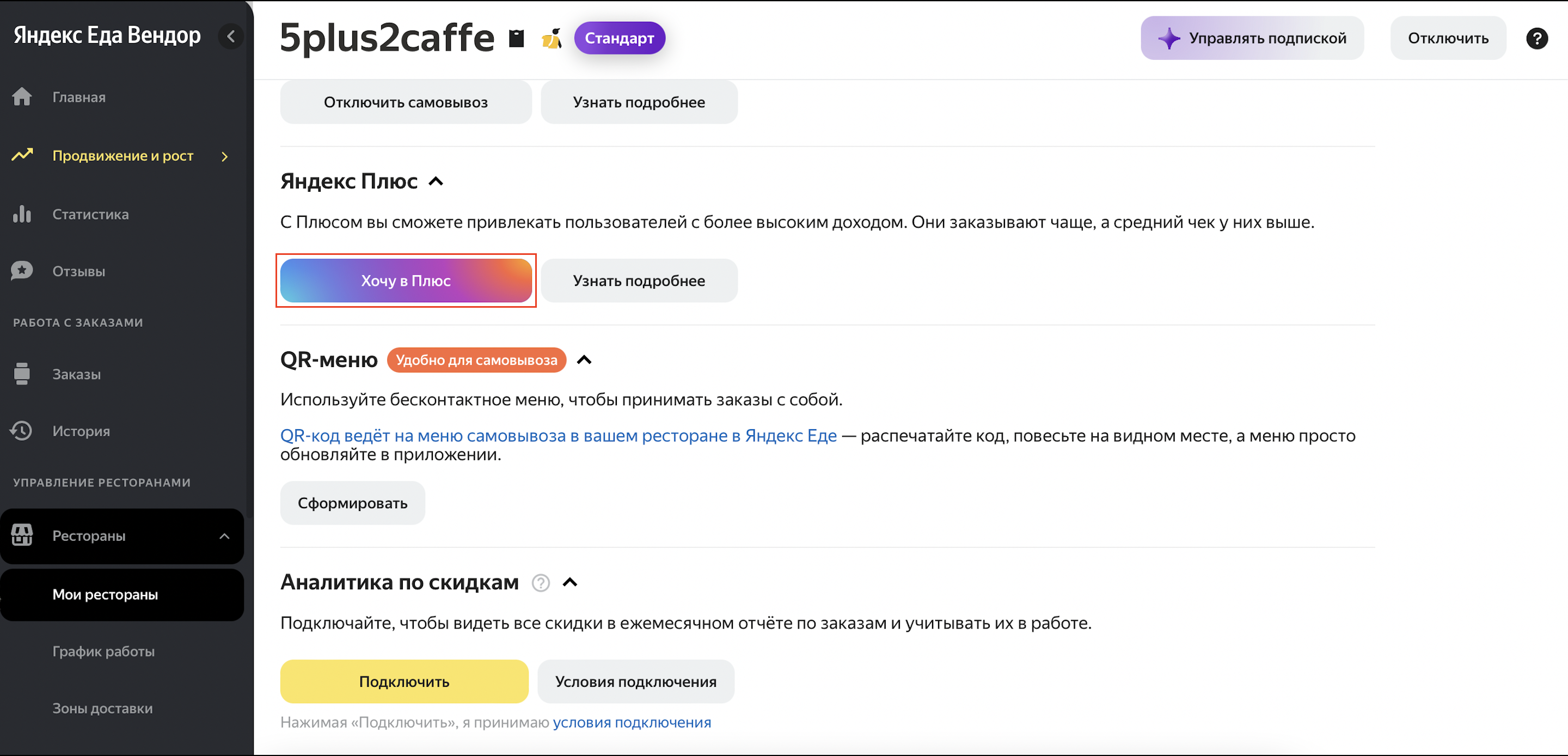Click the Яндекс Еда Вендор logo
Viewport: 1568px width, 756px height.
pos(107,35)
